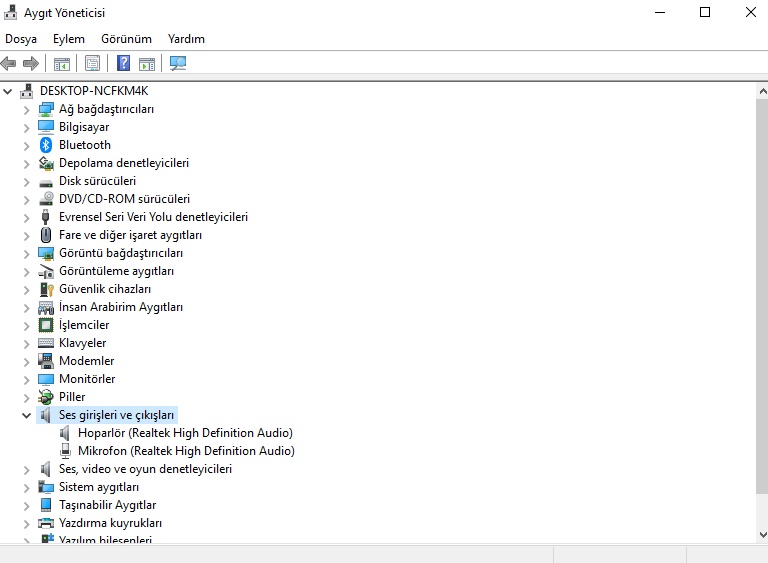Expand the Görüntü bağdaştırıcıları category
This screenshot has height=563, width=768.
[x=27, y=253]
